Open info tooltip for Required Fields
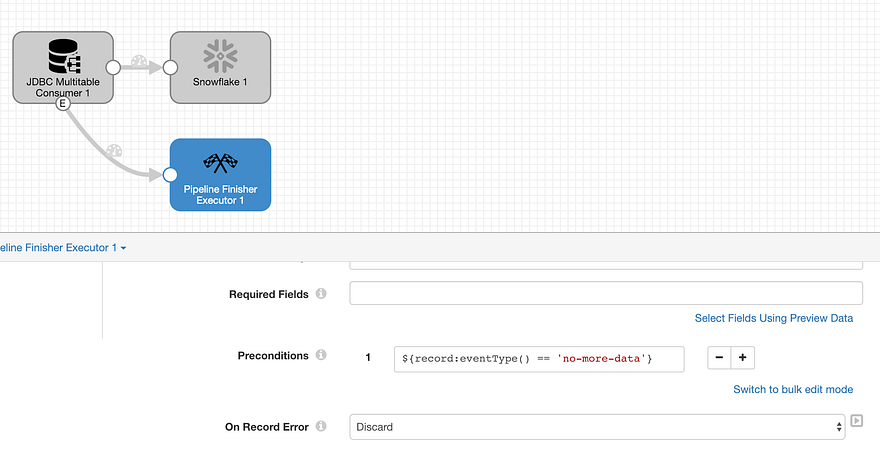Image resolution: width=880 pixels, height=455 pixels. pyautogui.click(x=321, y=293)
